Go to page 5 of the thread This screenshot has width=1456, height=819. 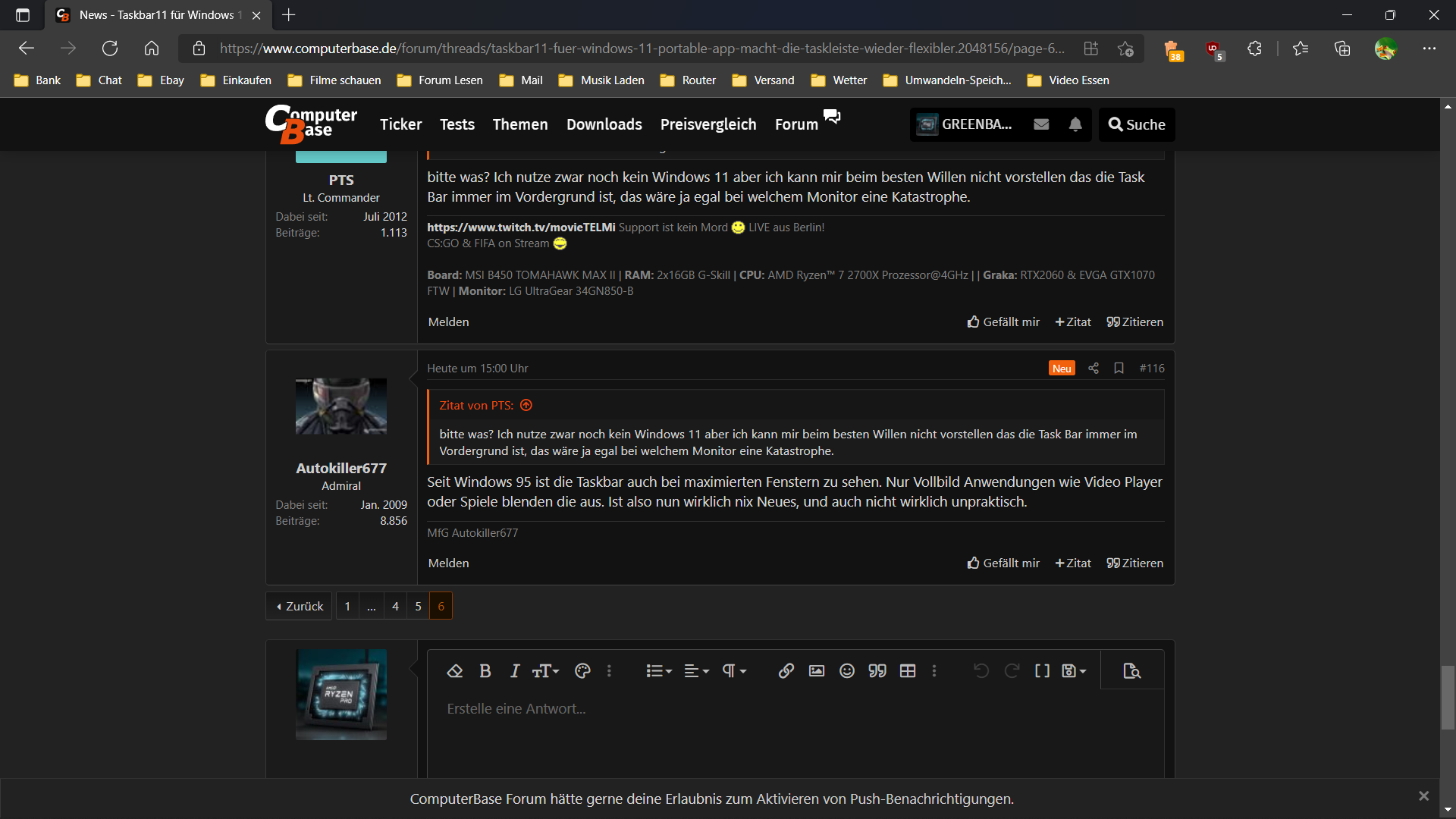tap(418, 606)
